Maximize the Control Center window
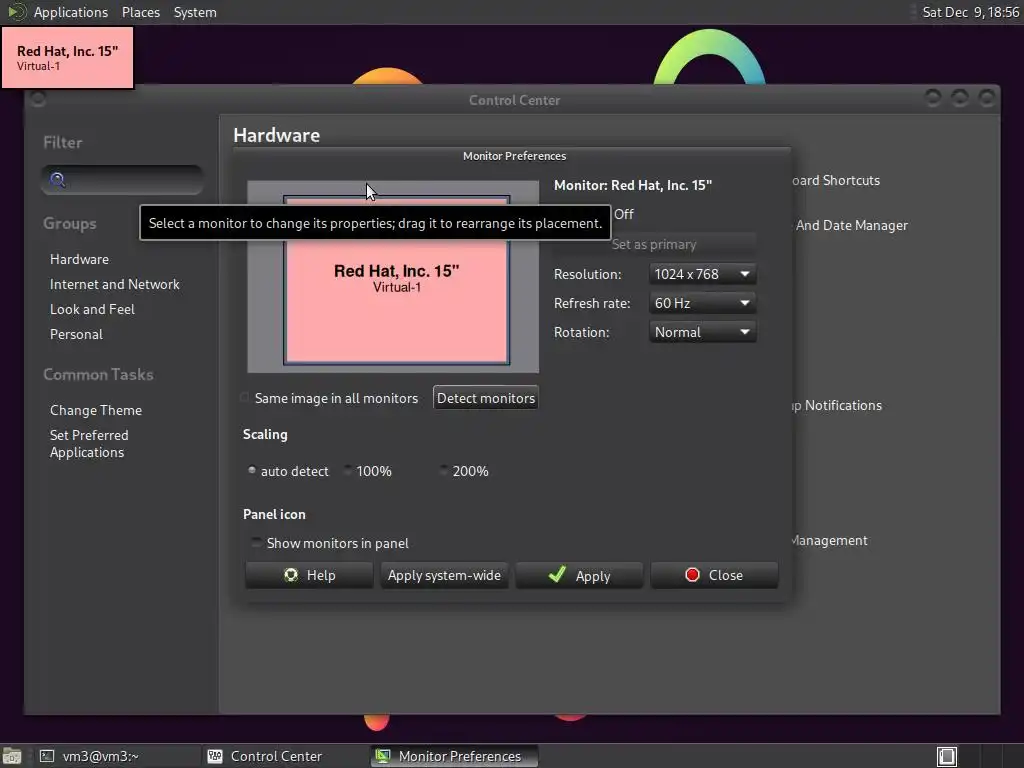The height and width of the screenshot is (768, 1024). [959, 99]
